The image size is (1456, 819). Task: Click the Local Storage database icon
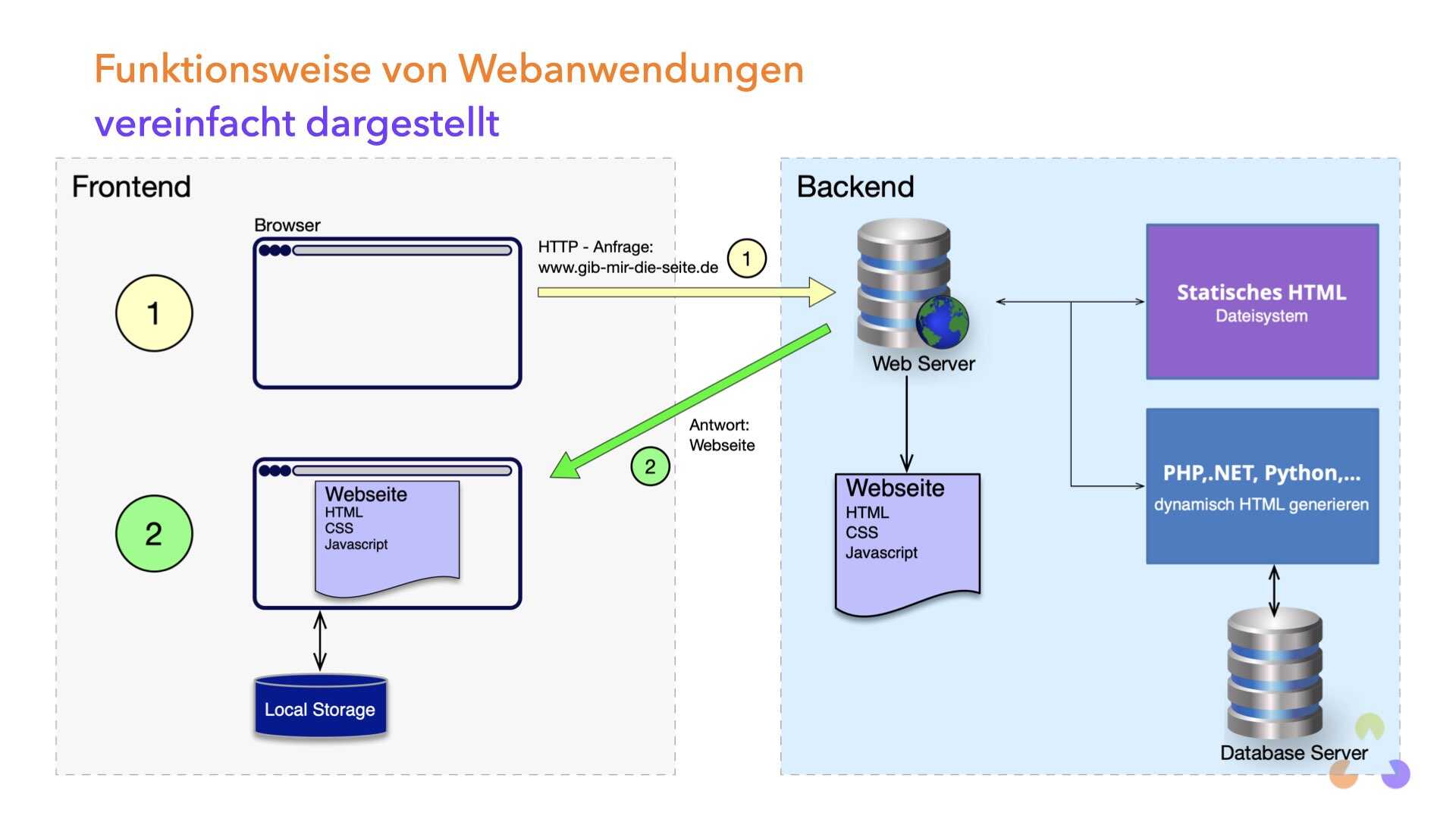(x=318, y=710)
